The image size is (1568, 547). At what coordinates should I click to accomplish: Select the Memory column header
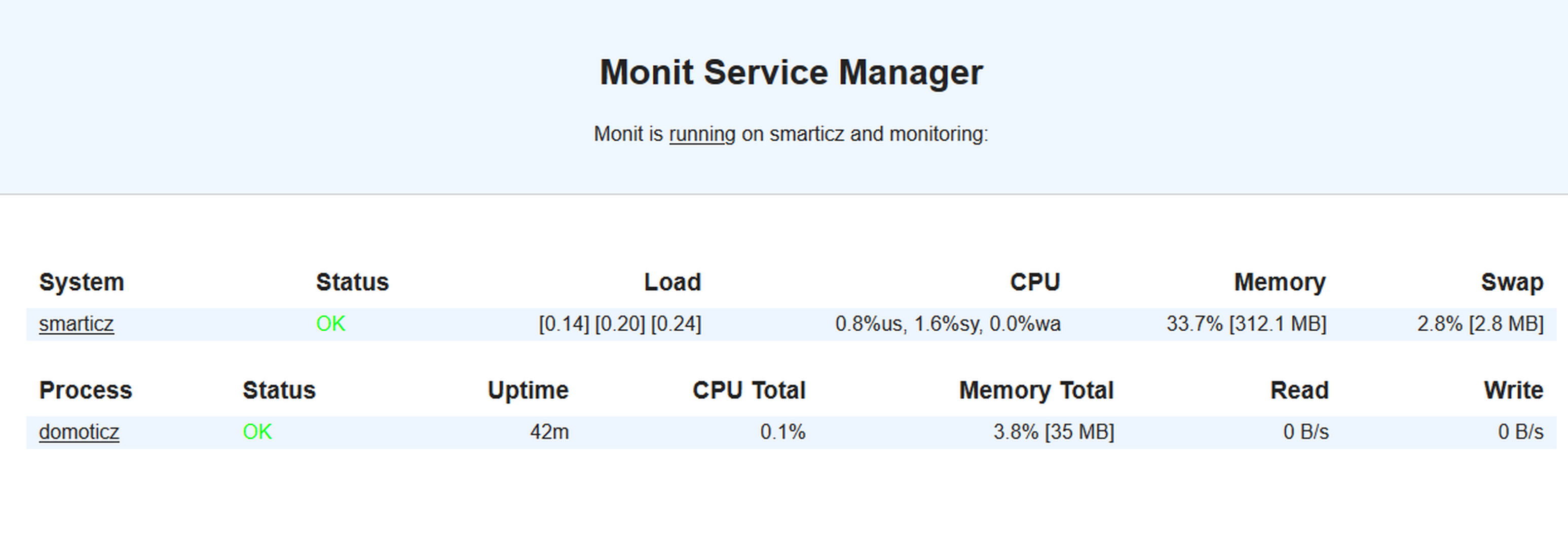[1280, 282]
